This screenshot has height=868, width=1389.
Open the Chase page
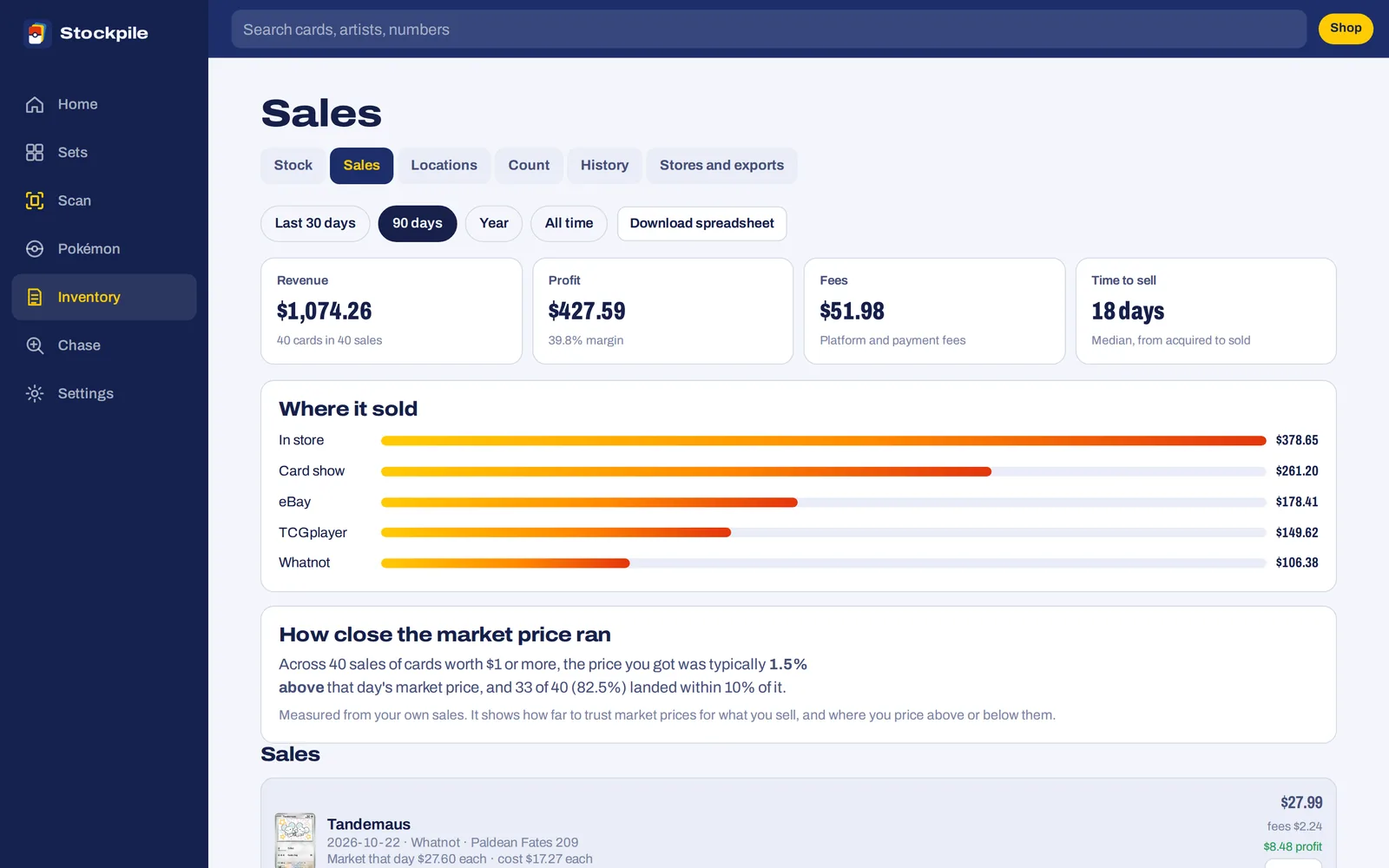[x=104, y=345]
